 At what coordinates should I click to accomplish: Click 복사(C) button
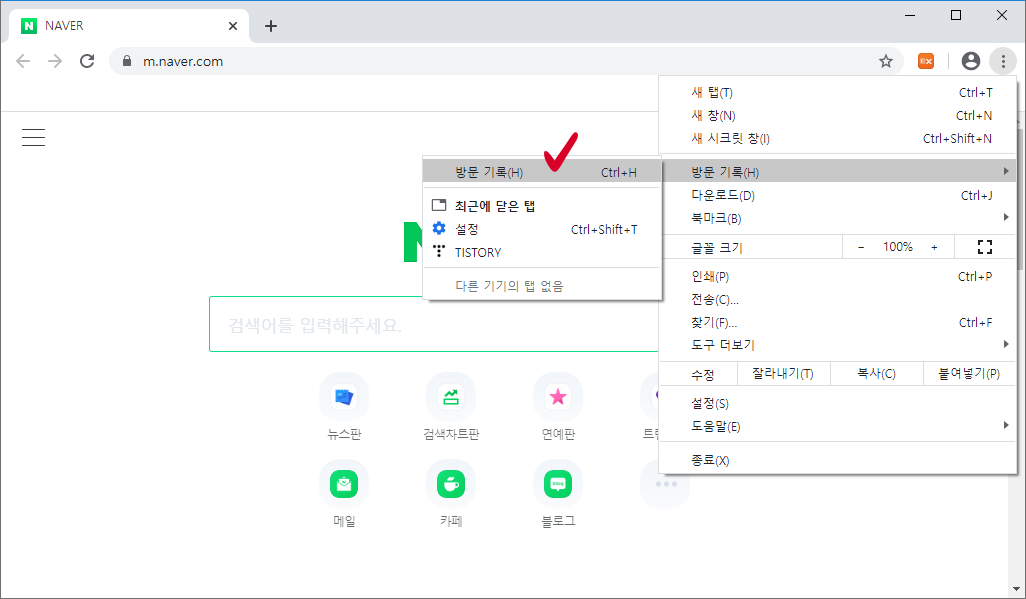click(876, 374)
